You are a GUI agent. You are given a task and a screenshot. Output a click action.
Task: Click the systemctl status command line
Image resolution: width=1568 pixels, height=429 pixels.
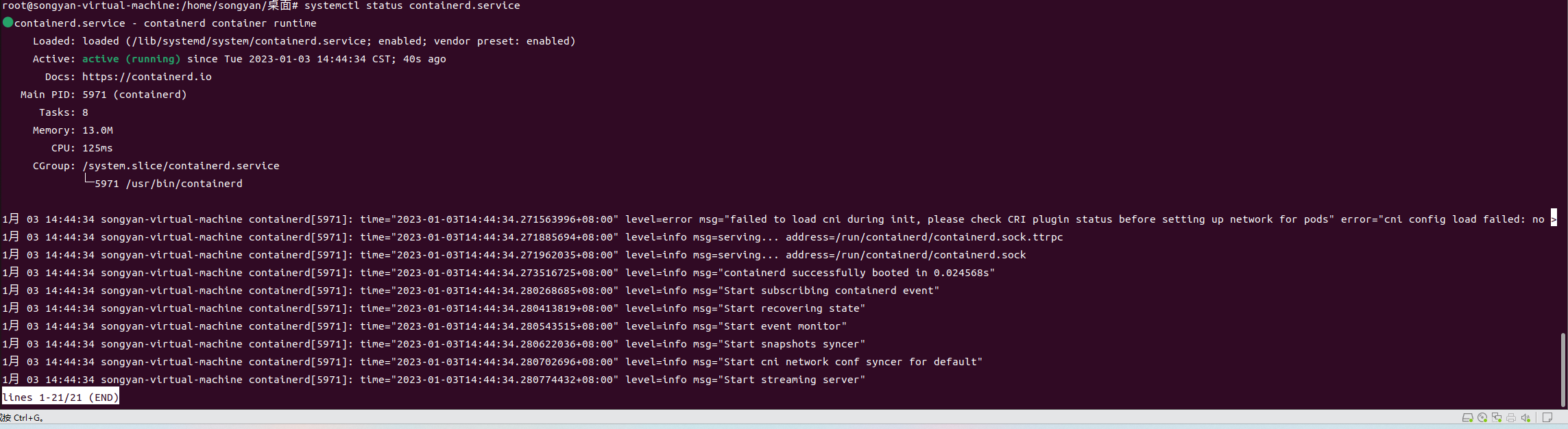click(412, 5)
